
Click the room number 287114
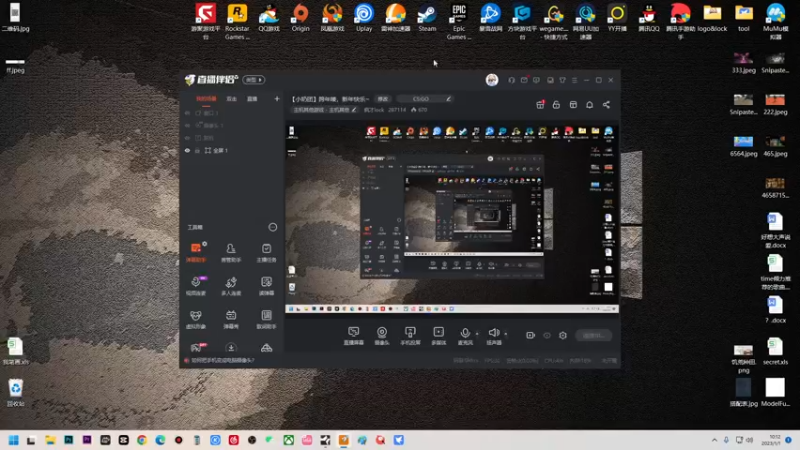tap(397, 110)
